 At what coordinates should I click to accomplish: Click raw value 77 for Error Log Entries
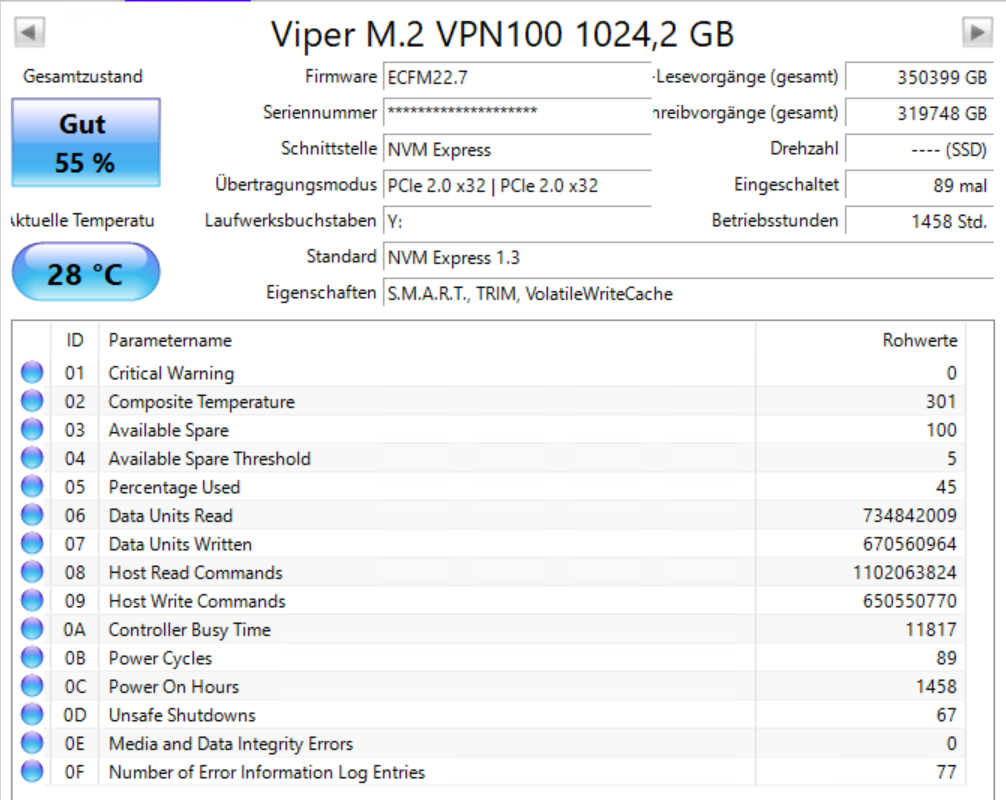point(946,772)
